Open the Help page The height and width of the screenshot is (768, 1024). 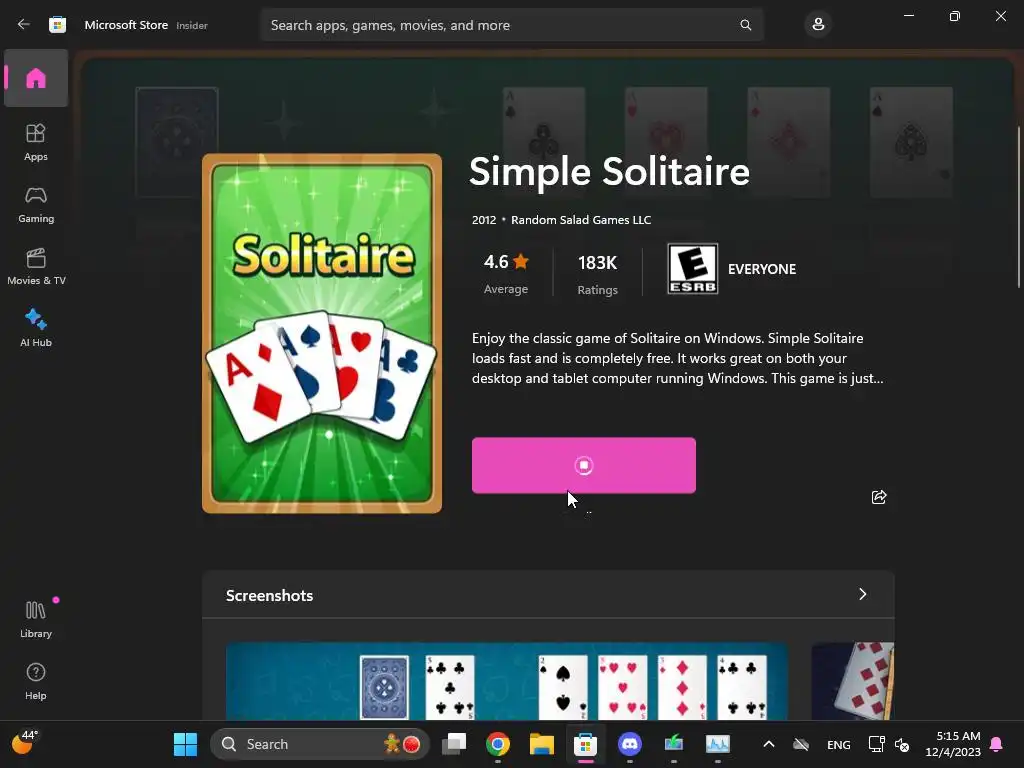(36, 681)
